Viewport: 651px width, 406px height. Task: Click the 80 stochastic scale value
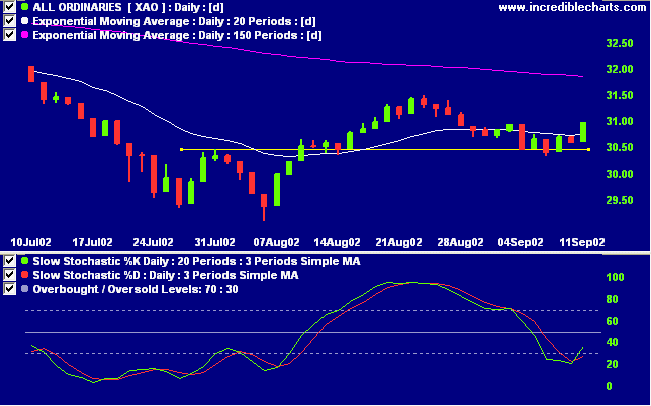tap(612, 299)
